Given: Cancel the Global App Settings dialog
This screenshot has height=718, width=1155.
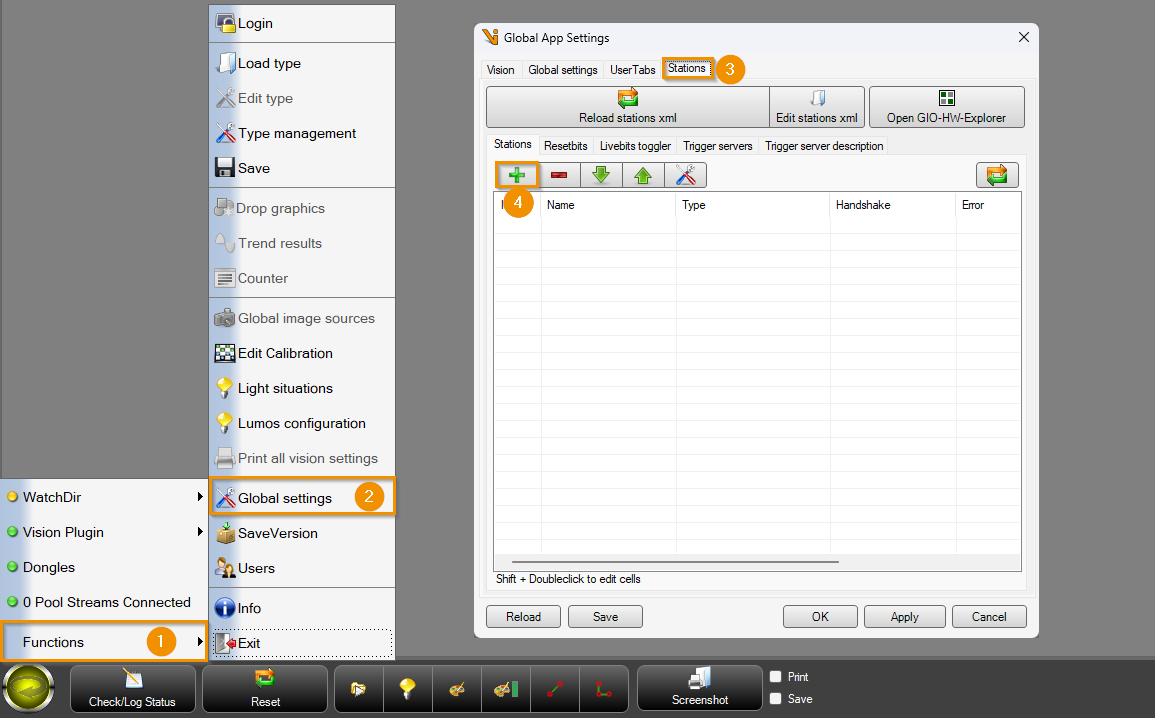Looking at the screenshot, I should click(x=989, y=617).
